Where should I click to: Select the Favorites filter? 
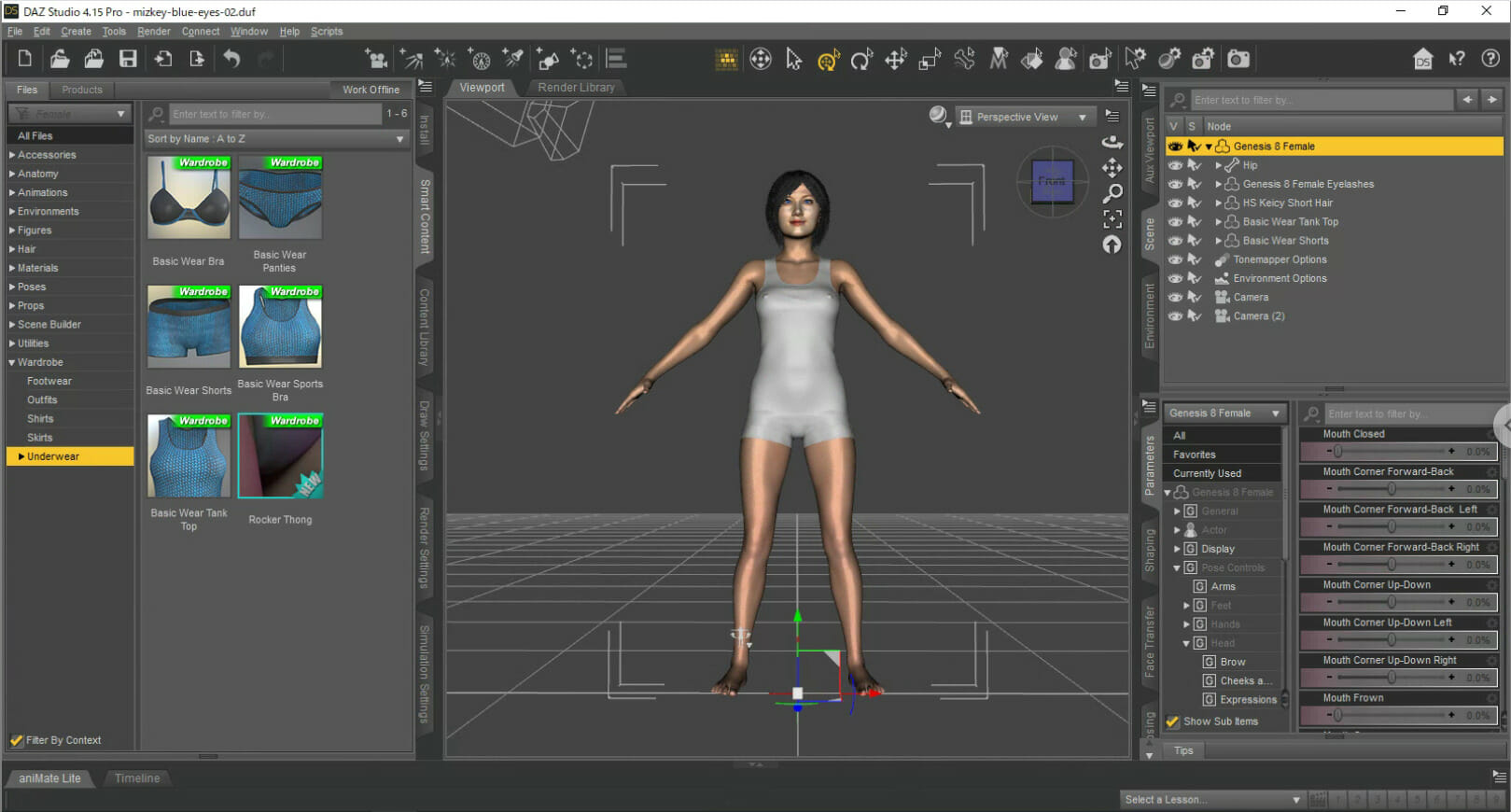(x=1224, y=455)
